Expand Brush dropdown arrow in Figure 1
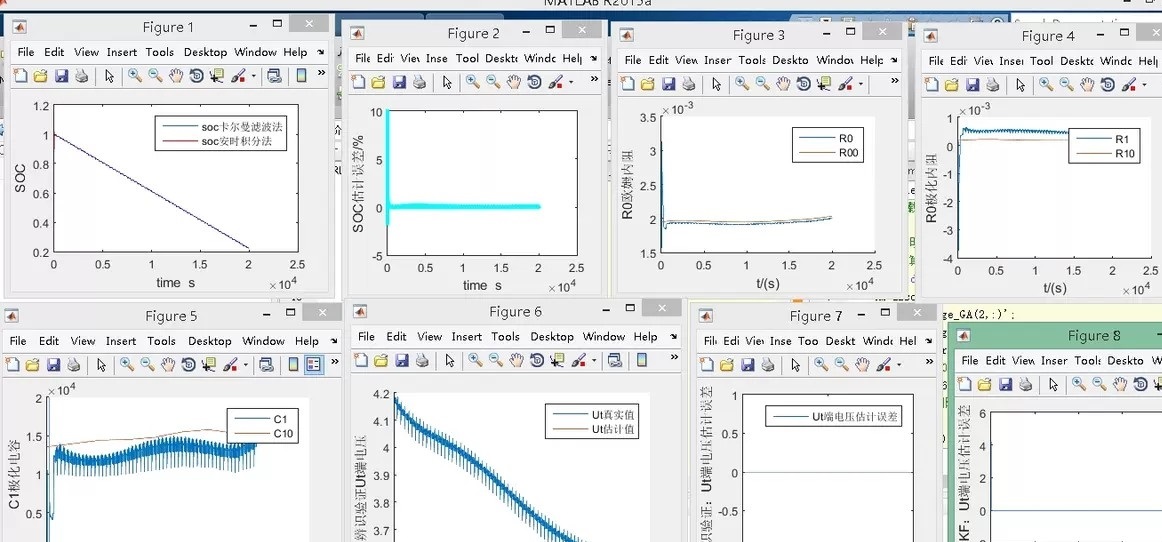1162x542 pixels. [x=254, y=76]
